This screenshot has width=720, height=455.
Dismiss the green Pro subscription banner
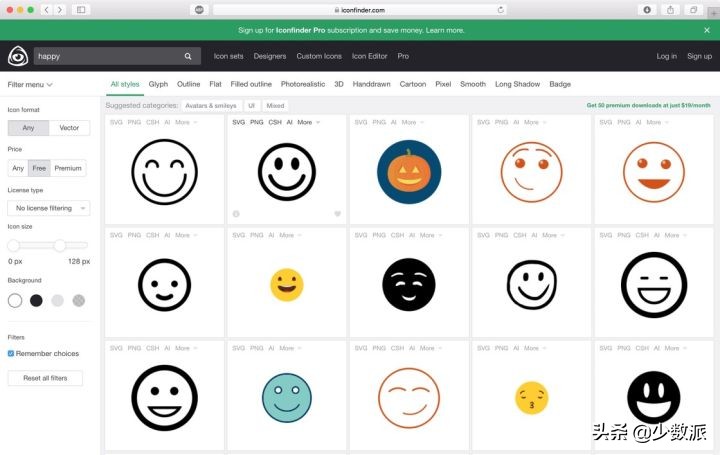[x=706, y=30]
